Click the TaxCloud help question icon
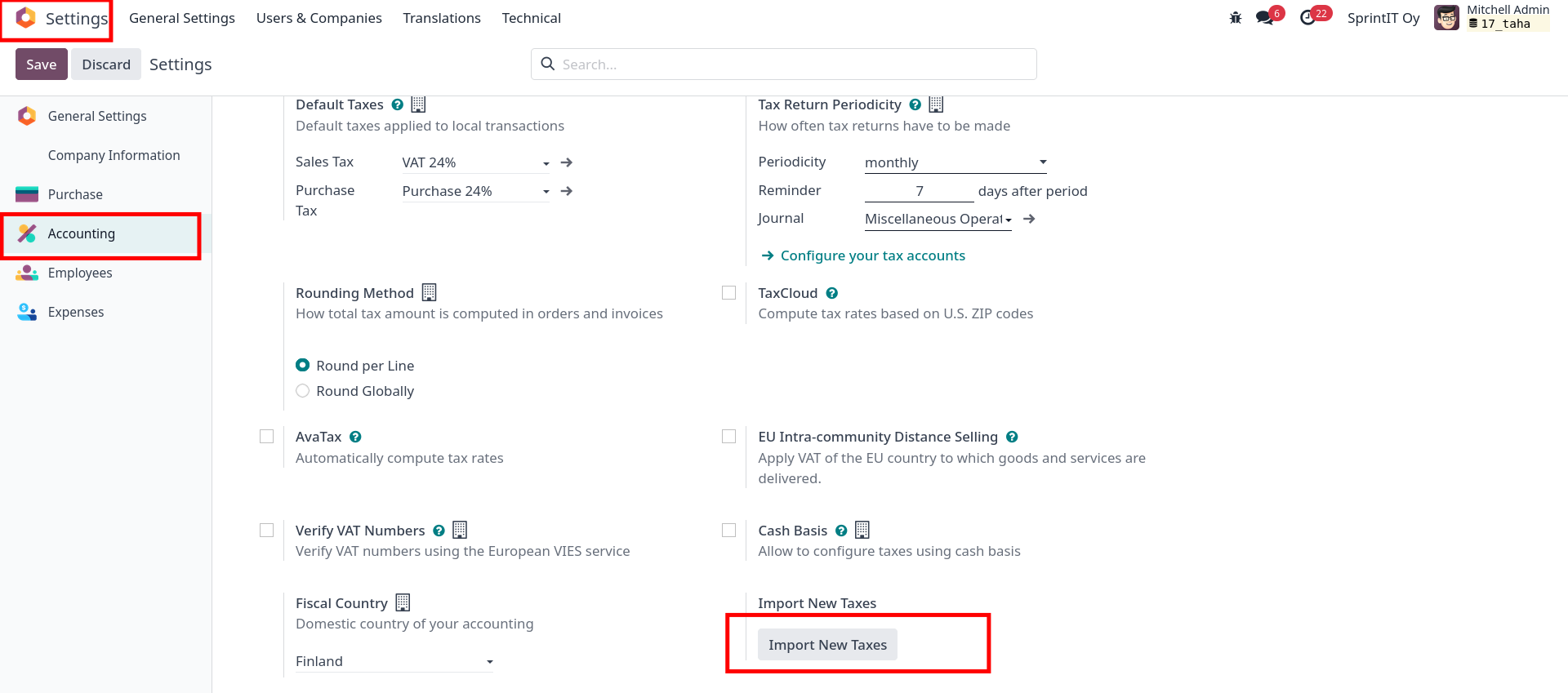This screenshot has height=693, width=1568. click(832, 293)
